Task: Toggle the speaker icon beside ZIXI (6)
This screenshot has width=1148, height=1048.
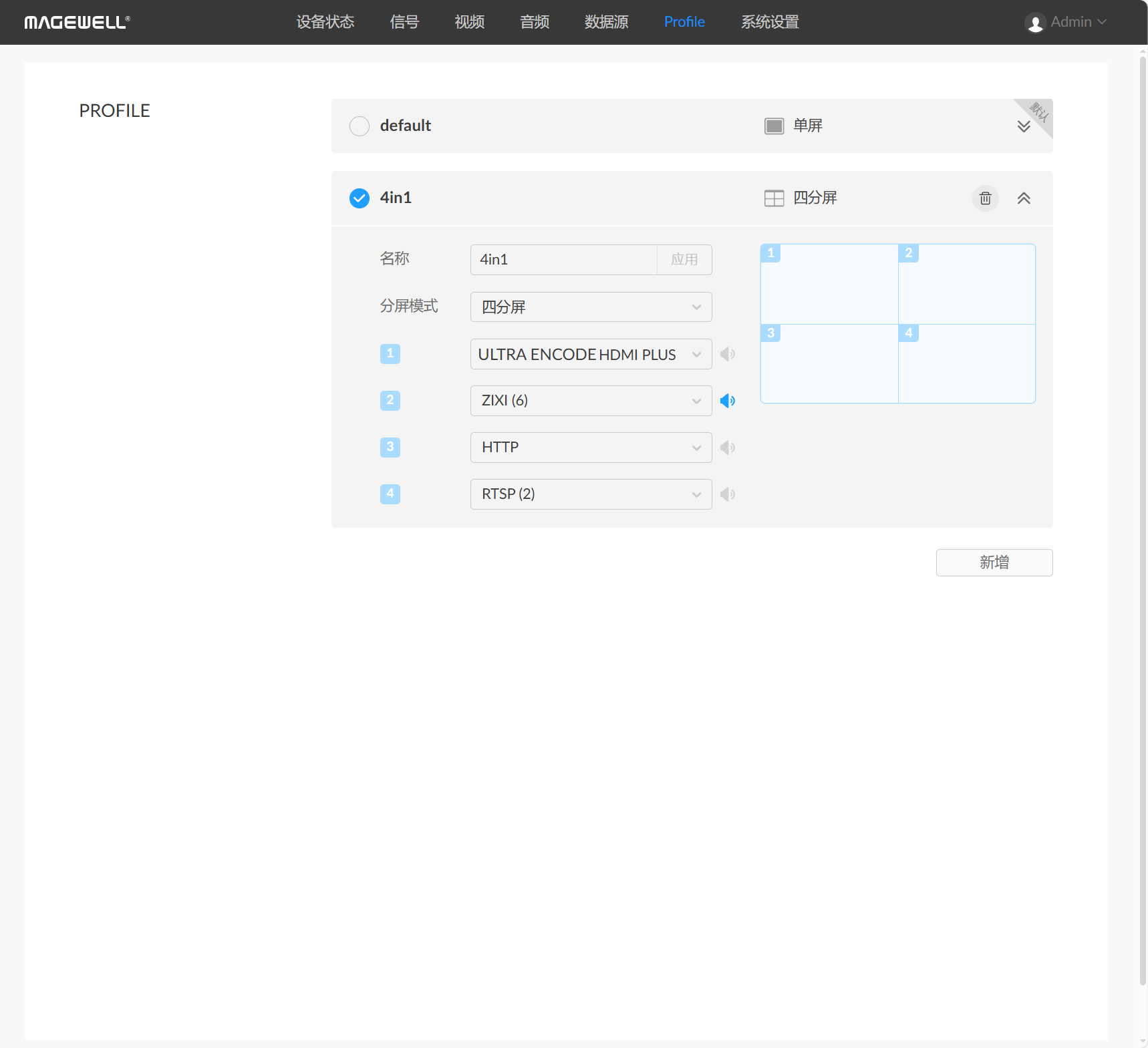Action: point(728,401)
